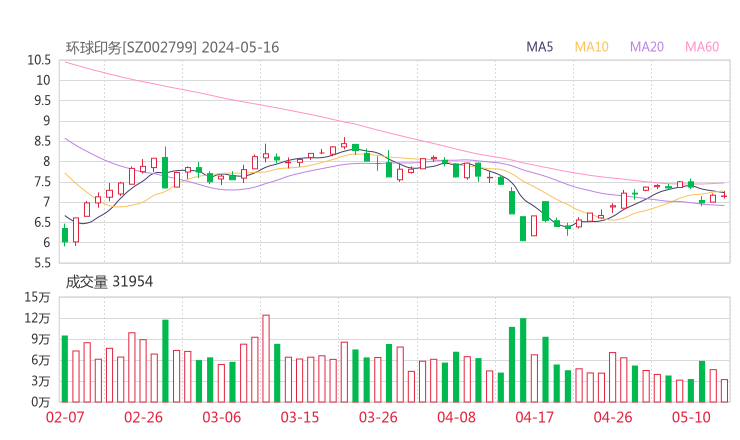Click the 0万 volume axis label
Viewport: 740px width, 440px height.
coord(41,402)
